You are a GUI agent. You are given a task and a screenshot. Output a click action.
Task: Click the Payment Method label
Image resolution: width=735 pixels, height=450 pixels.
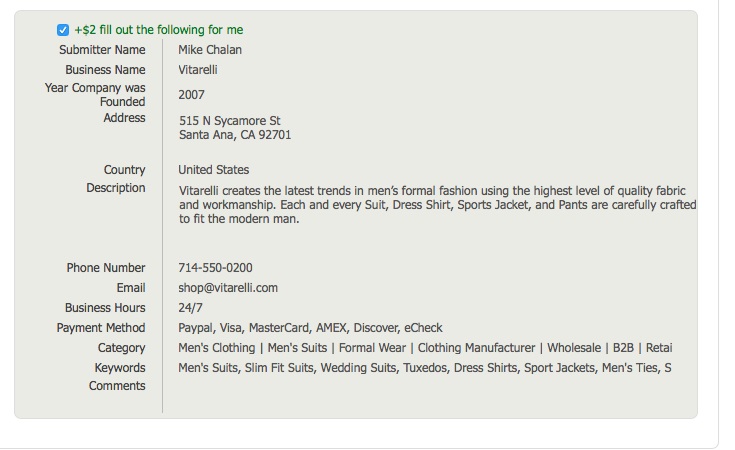[101, 328]
